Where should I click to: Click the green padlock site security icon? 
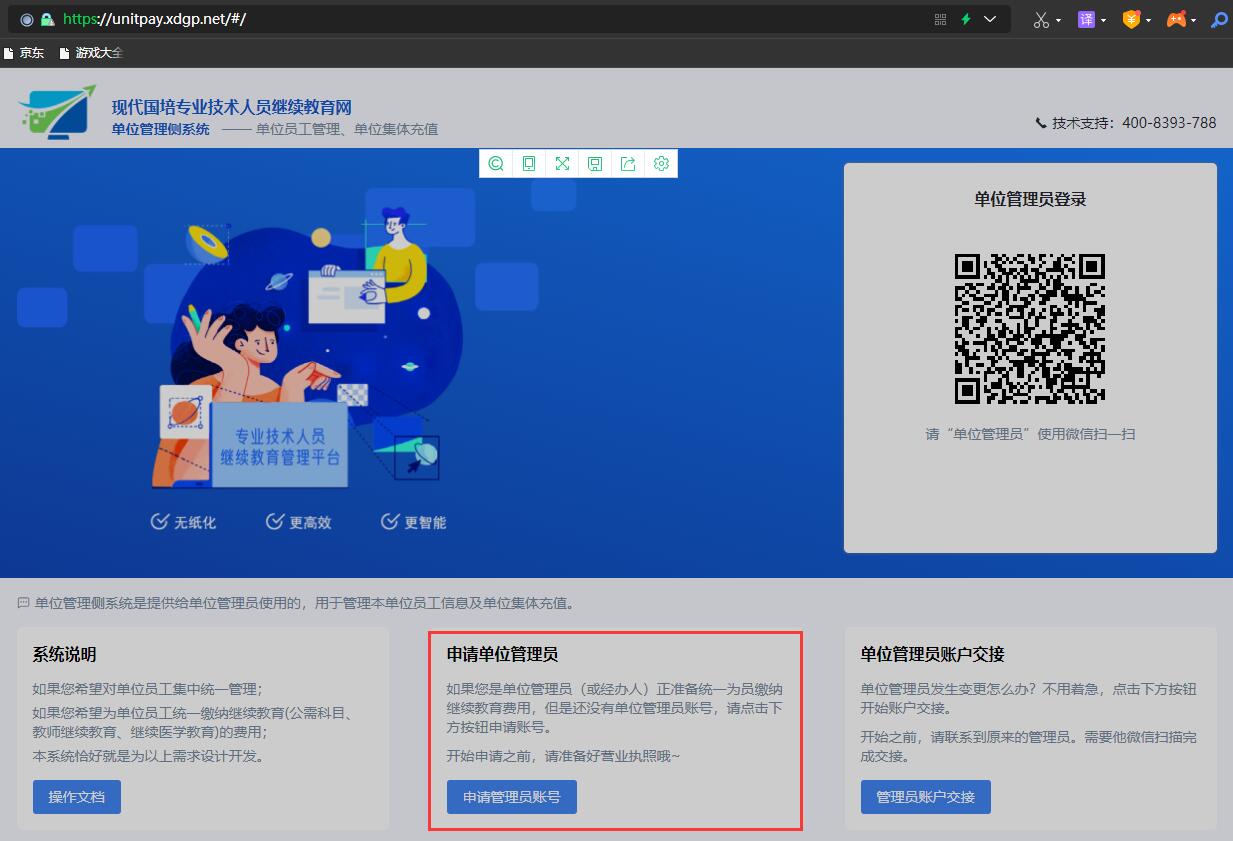[x=47, y=19]
